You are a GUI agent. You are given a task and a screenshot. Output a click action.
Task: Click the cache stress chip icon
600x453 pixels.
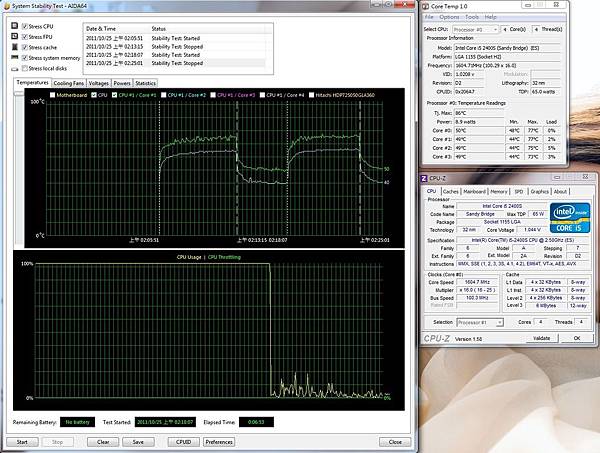tap(15, 47)
